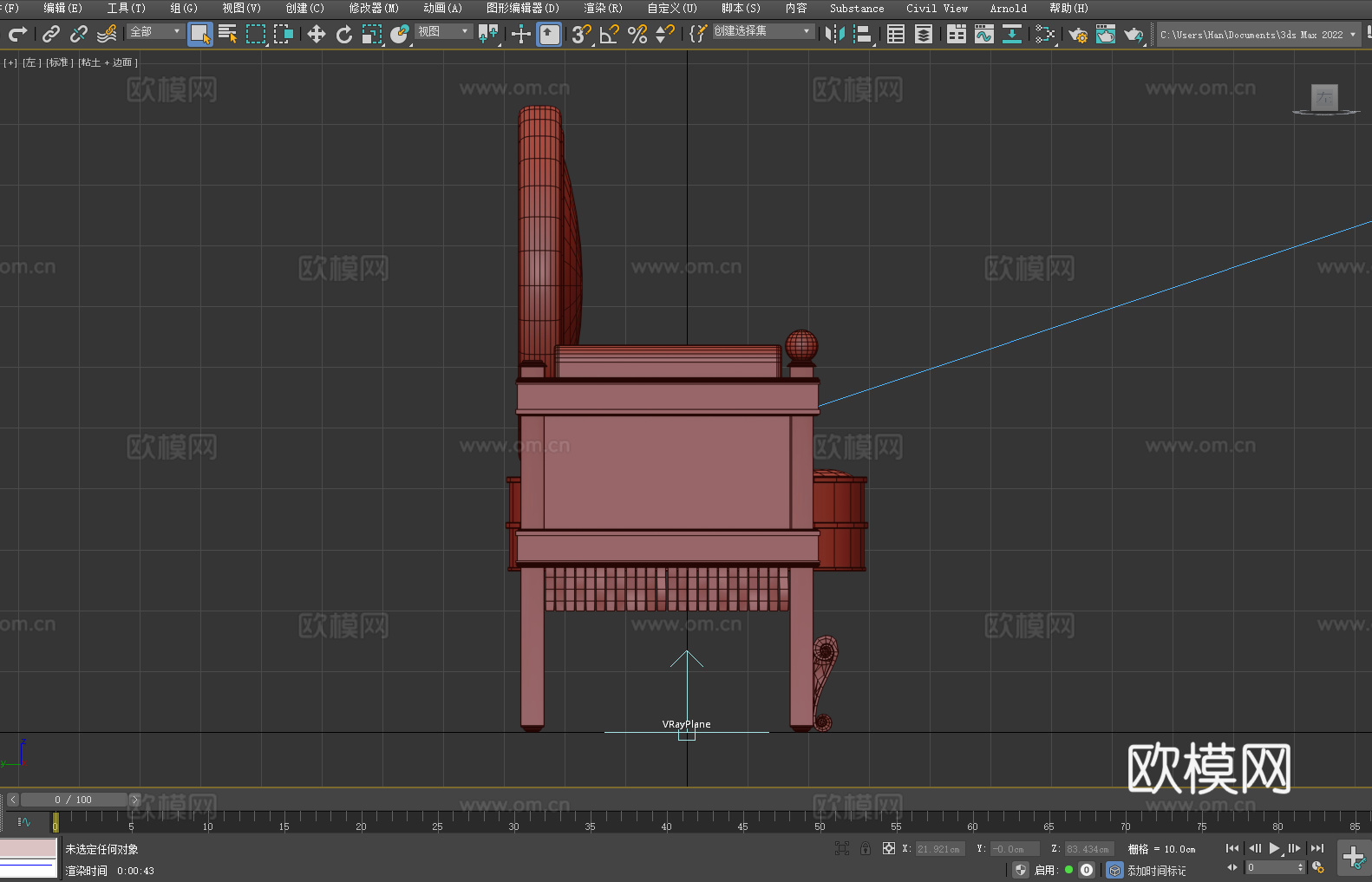Click the [标准] viewport shading label

pyautogui.click(x=59, y=62)
